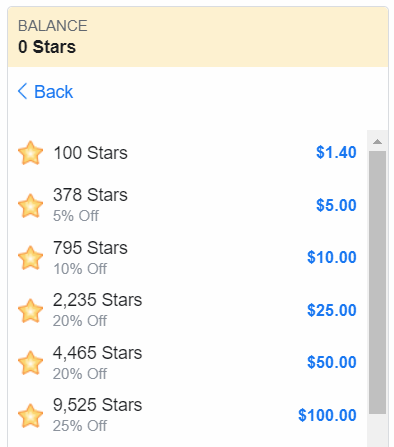Pick the $50.00 price

(332, 362)
